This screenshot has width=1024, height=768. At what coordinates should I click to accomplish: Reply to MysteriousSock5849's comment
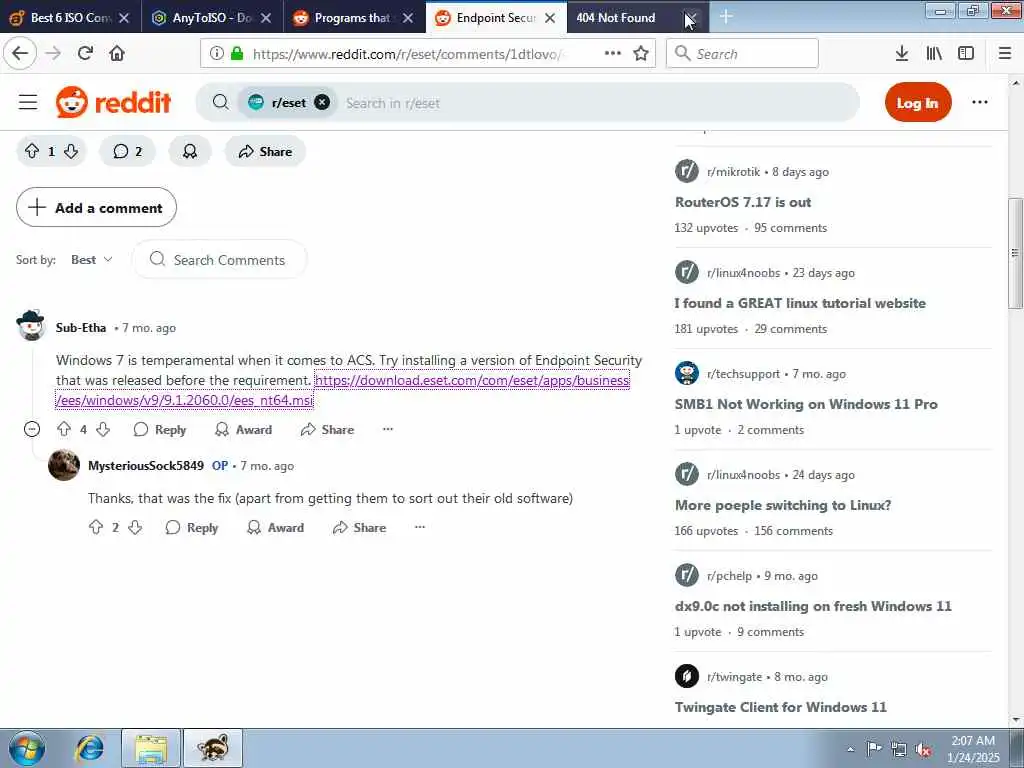tap(192, 527)
